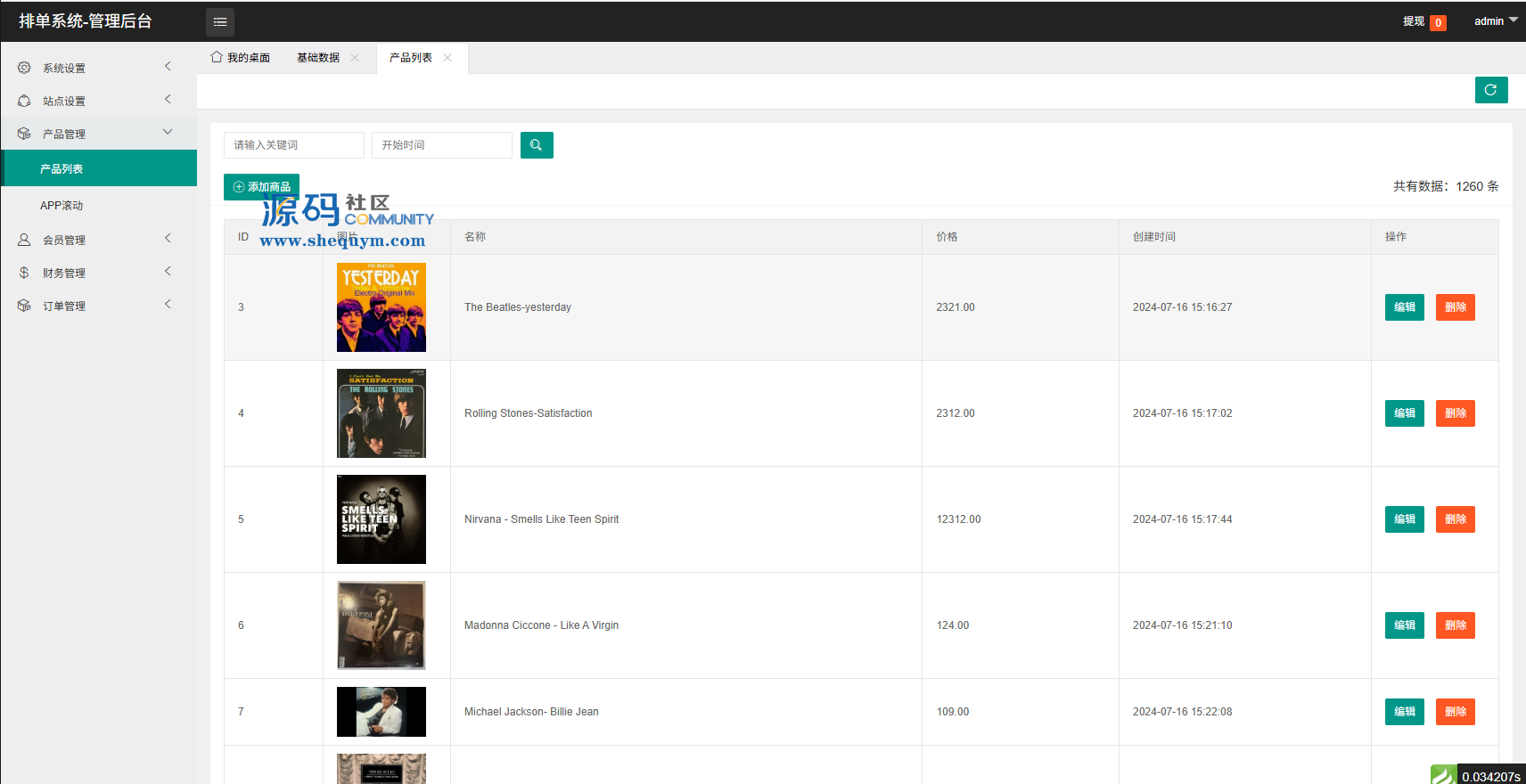This screenshot has height=784, width=1526.
Task: Click the 系统设置 gear icon
Action: point(24,68)
